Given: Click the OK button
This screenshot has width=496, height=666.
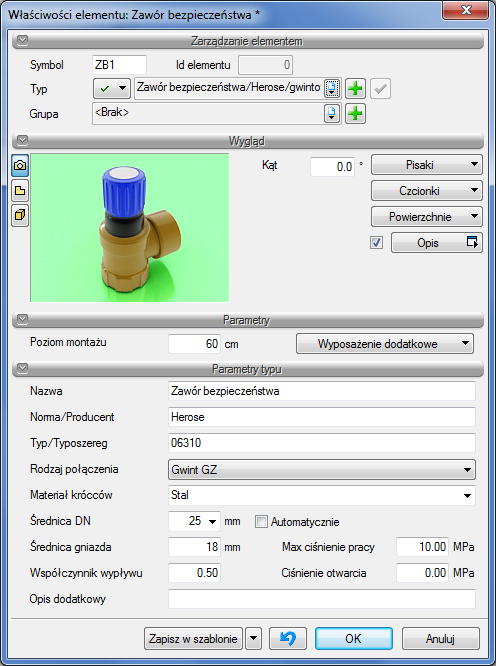Looking at the screenshot, I should [x=354, y=638].
